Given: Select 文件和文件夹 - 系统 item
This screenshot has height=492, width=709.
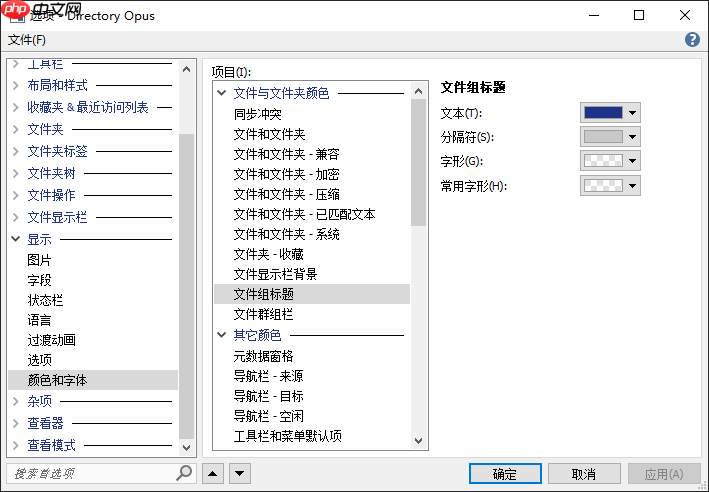Looking at the screenshot, I should 287,234.
